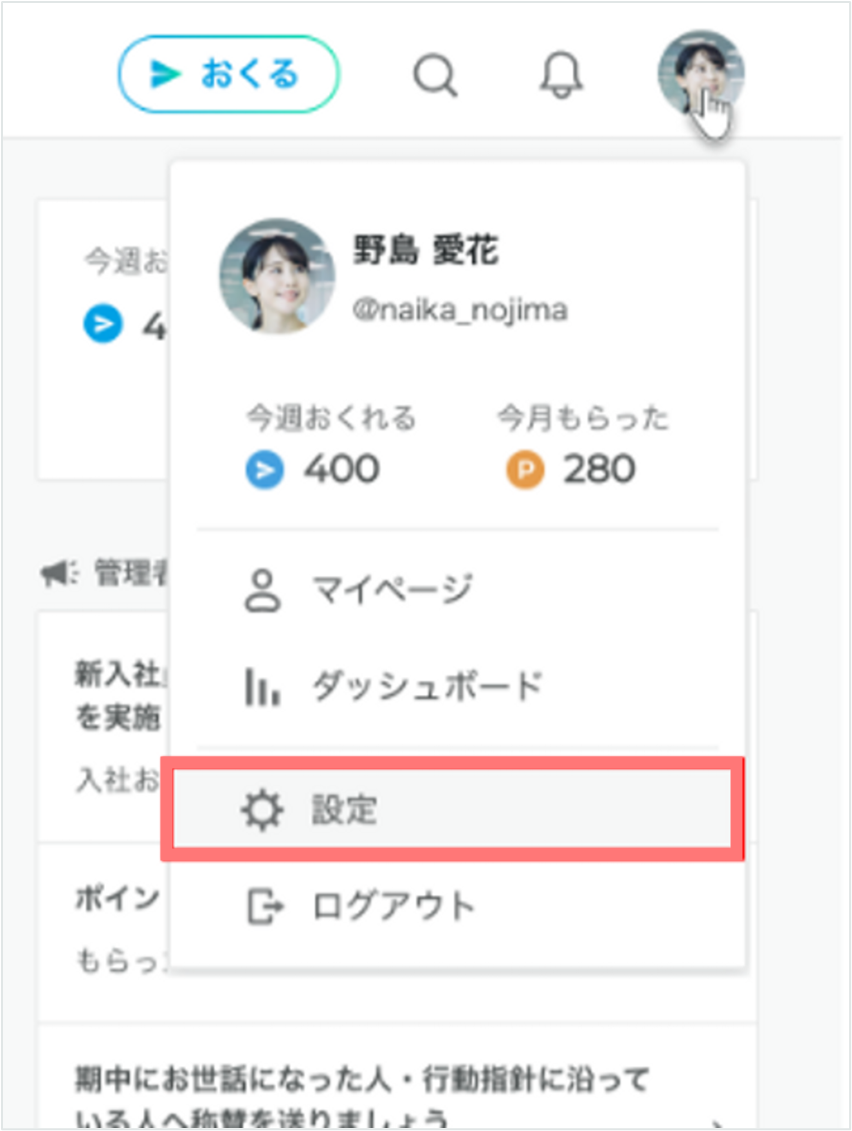This screenshot has height=1131, width=852.
Task: Click the @naika_nojima handle
Action: (x=460, y=309)
